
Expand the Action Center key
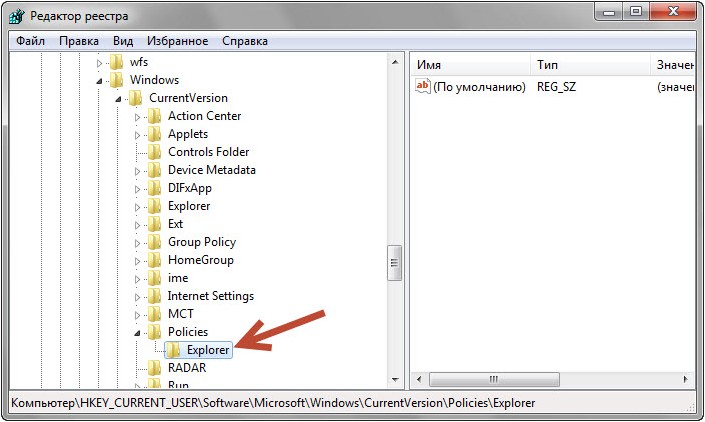[137, 117]
